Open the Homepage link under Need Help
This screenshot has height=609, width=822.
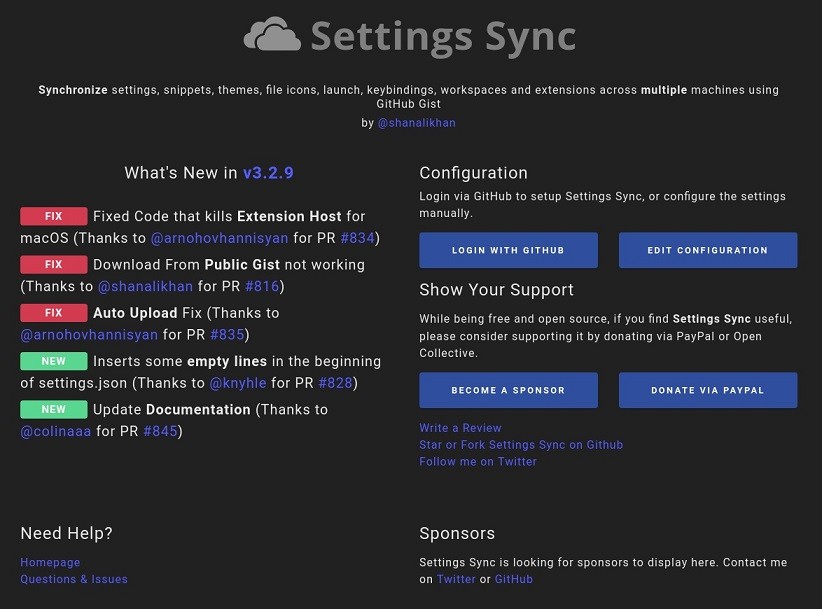[x=50, y=562]
